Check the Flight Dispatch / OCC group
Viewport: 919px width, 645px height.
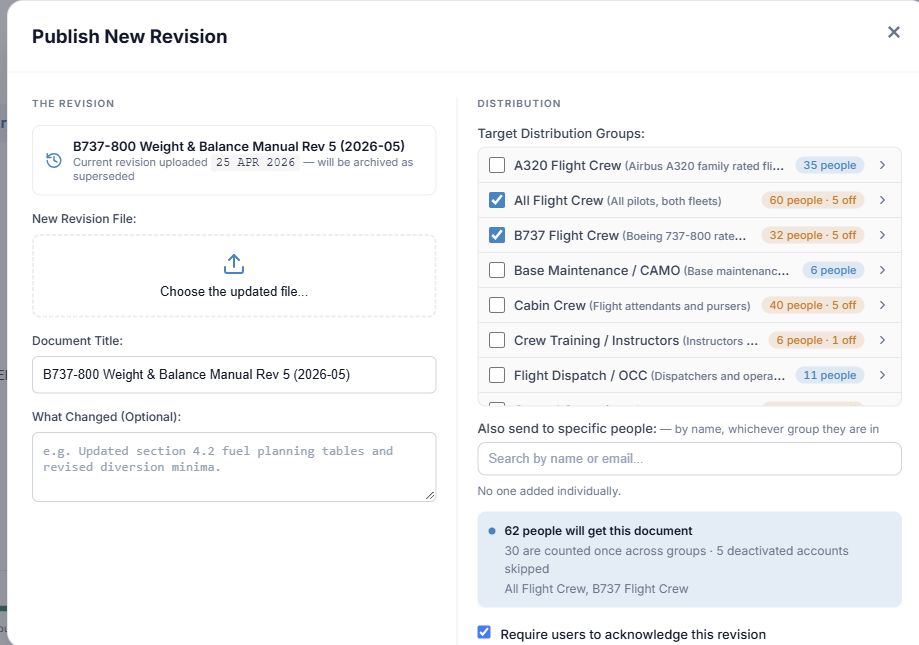[x=497, y=375]
